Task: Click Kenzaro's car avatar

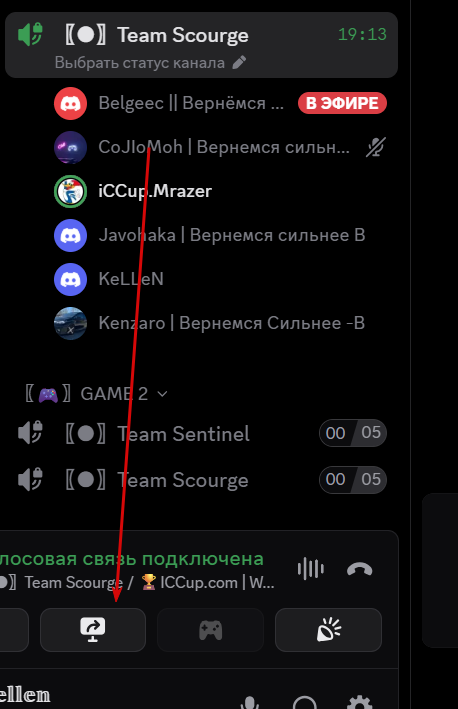Action: coord(71,323)
